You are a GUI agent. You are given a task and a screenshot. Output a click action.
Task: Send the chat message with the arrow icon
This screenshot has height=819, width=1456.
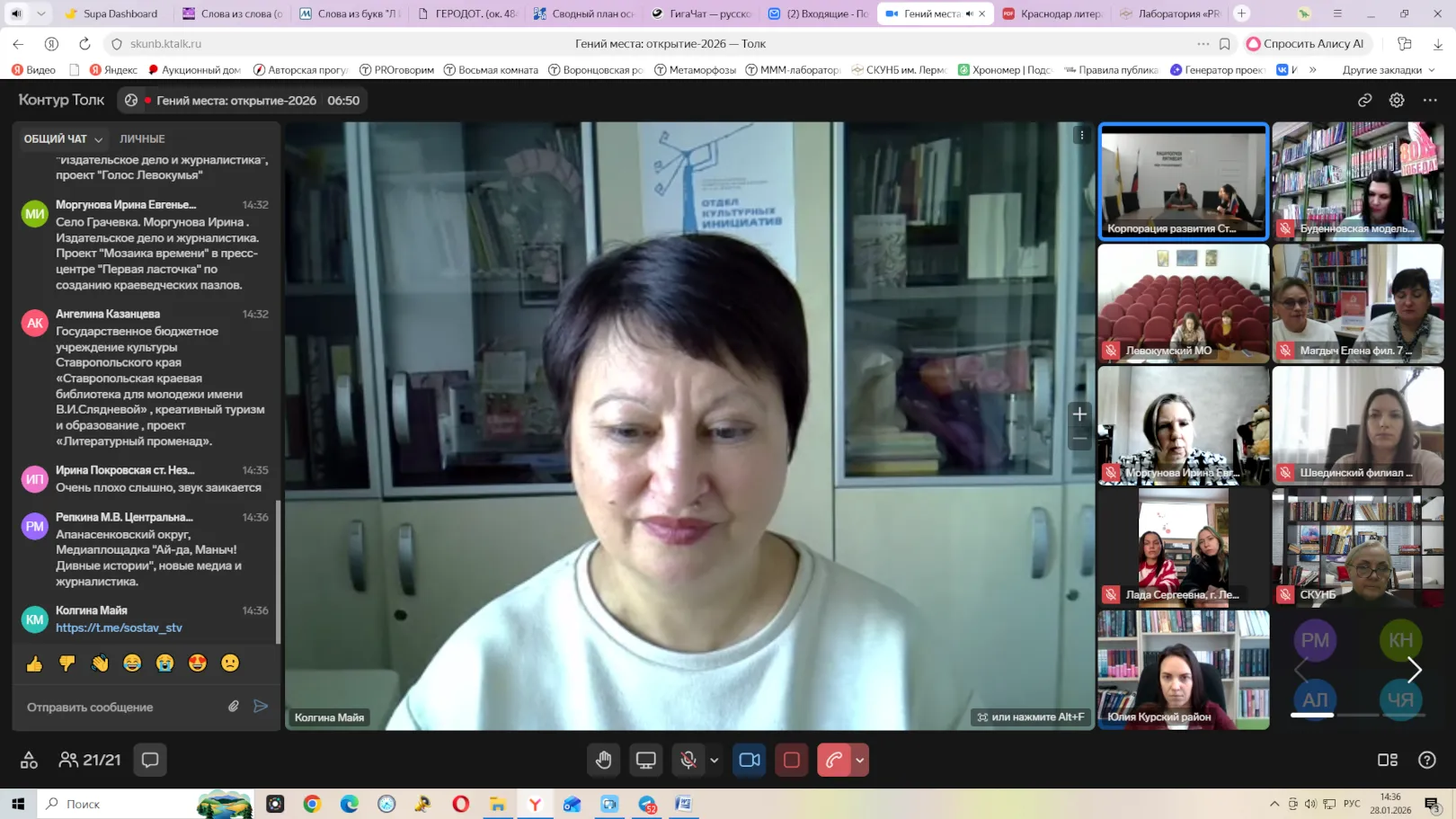click(261, 707)
